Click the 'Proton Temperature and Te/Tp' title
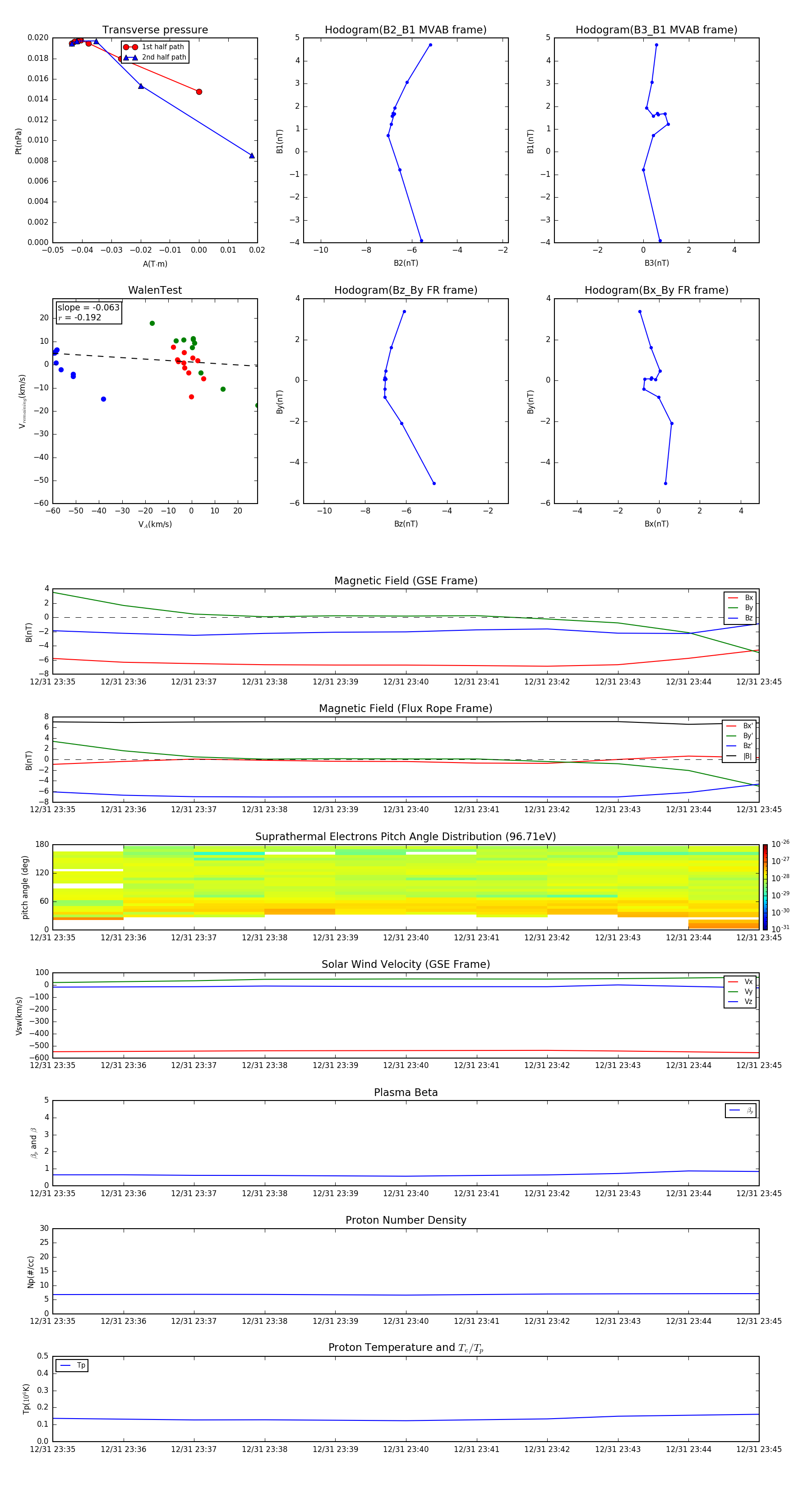This screenshot has width=812, height=1489. point(406,1348)
